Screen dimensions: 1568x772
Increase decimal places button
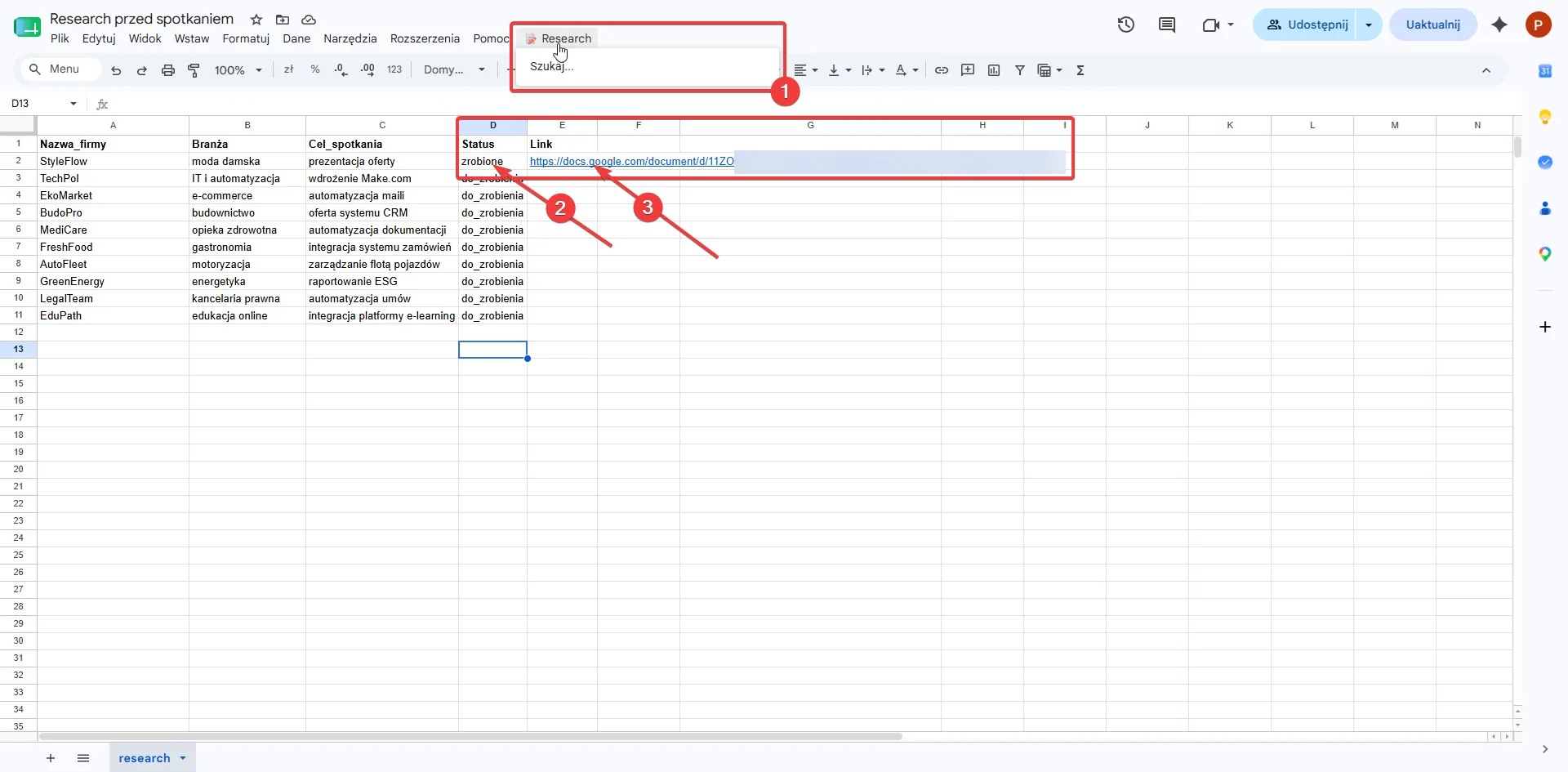(x=367, y=69)
